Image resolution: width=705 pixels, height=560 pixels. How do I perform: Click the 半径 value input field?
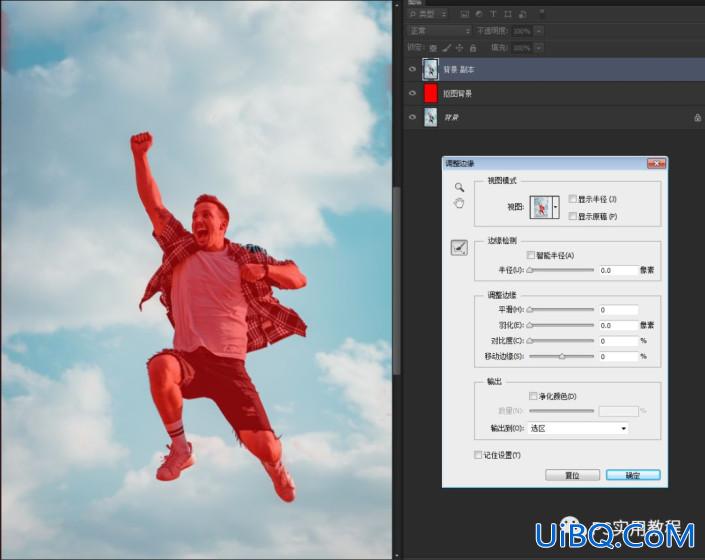point(619,270)
